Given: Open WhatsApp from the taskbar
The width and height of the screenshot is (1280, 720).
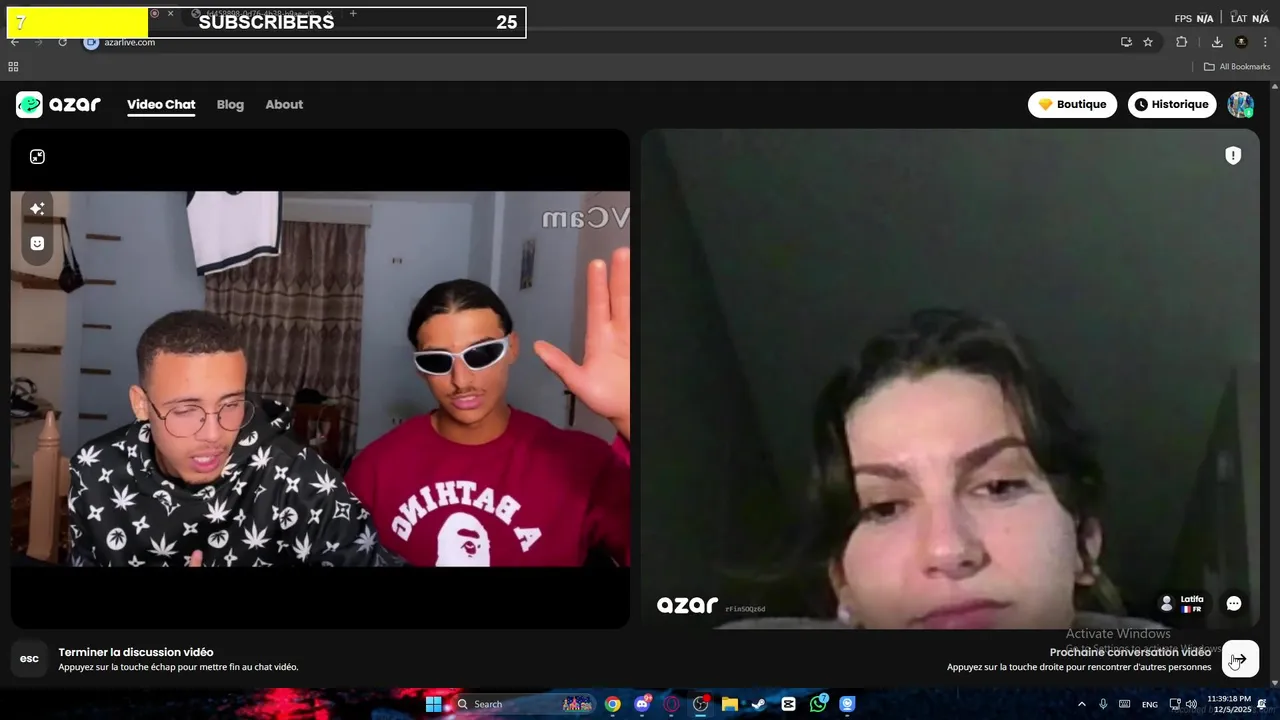Looking at the screenshot, I should [818, 704].
